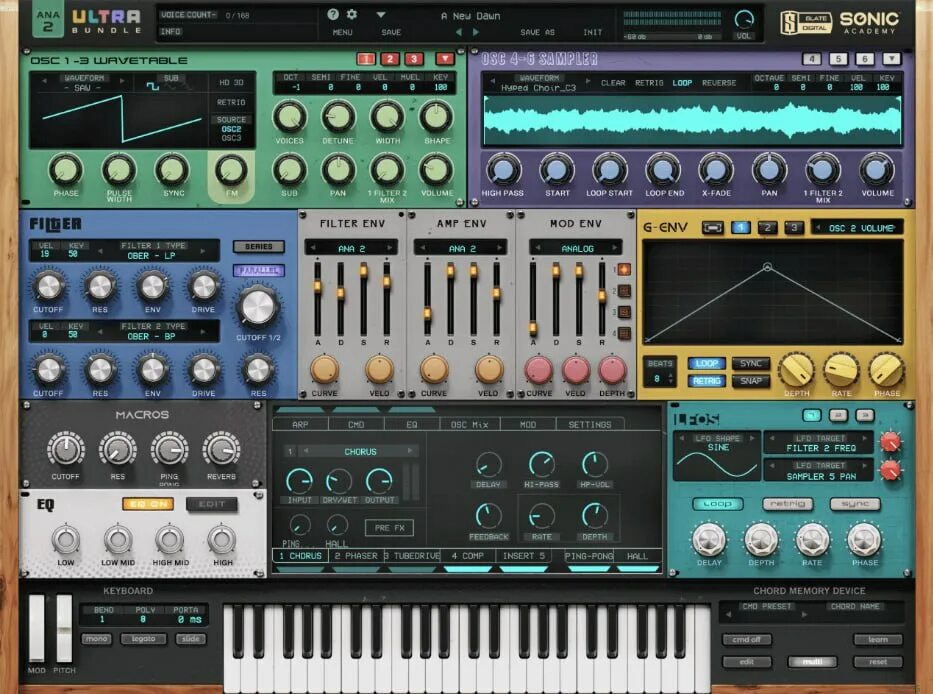This screenshot has width=933, height=694.
Task: Open the ARP tab
Action: 300,424
